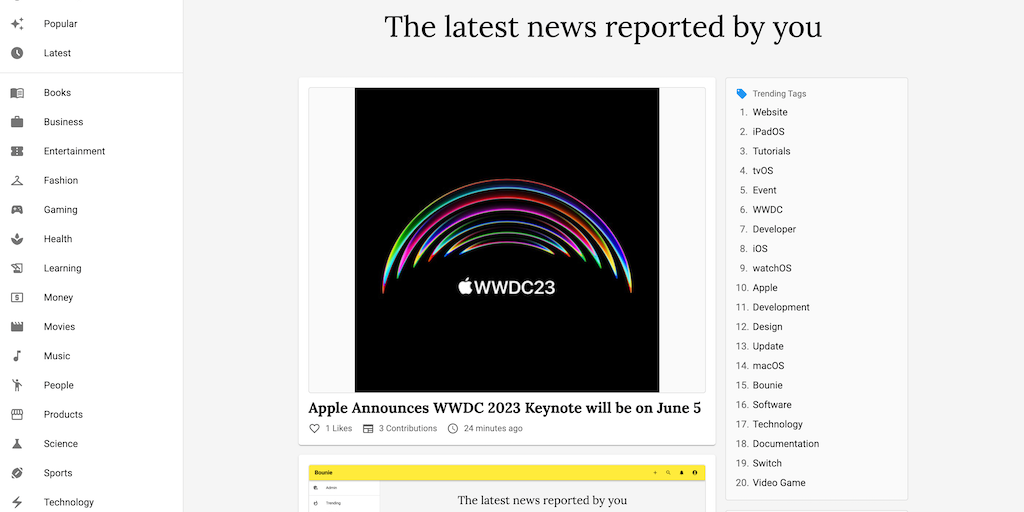Click the Money dollar icon
The width and height of the screenshot is (1024, 512).
(x=17, y=297)
